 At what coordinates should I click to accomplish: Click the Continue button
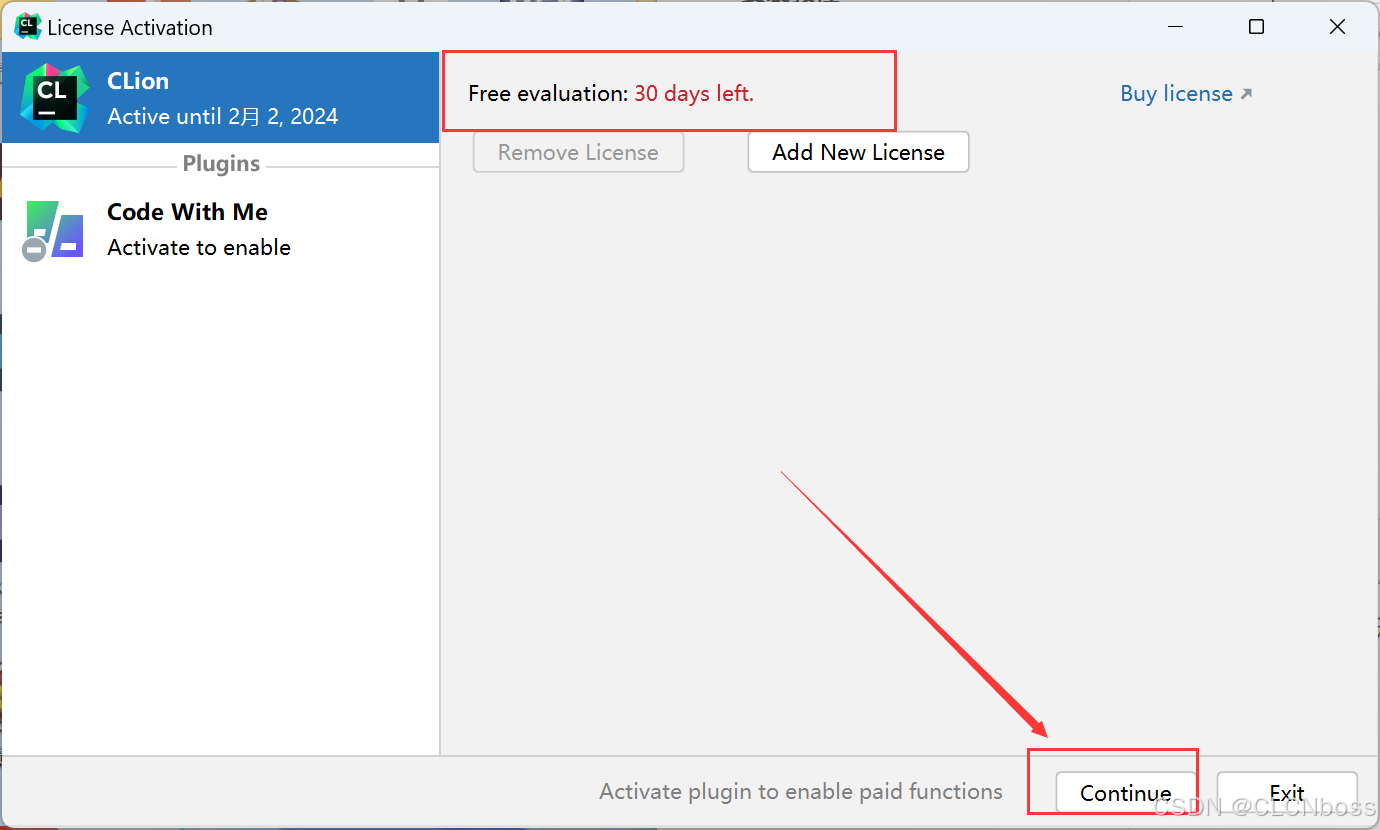click(x=1125, y=792)
